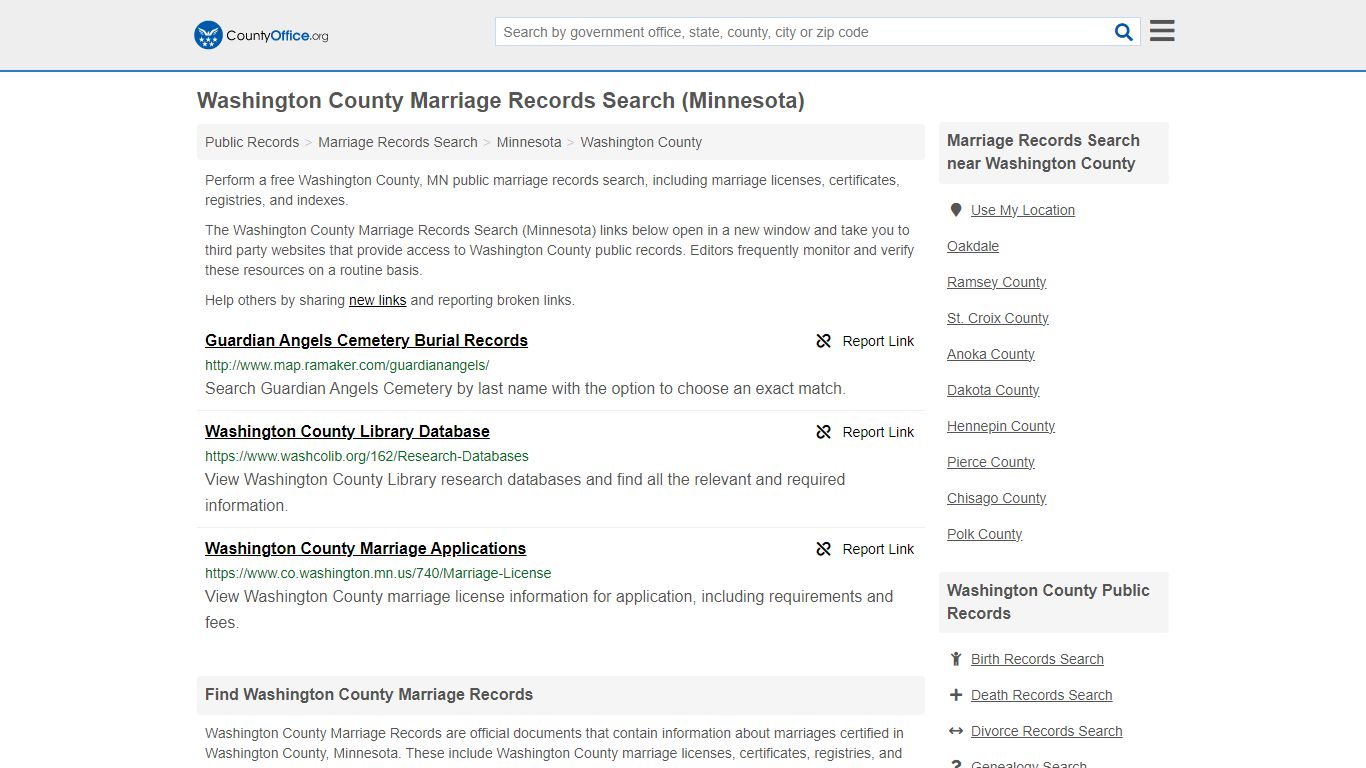Open Ramsey County link
1366x768 pixels.
click(x=996, y=282)
